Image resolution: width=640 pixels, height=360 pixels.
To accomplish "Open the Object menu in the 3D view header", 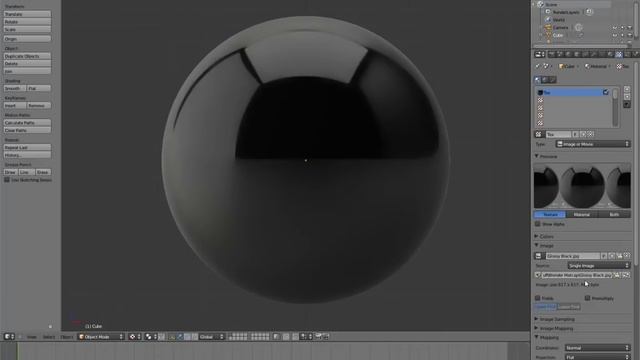I will pos(67,337).
